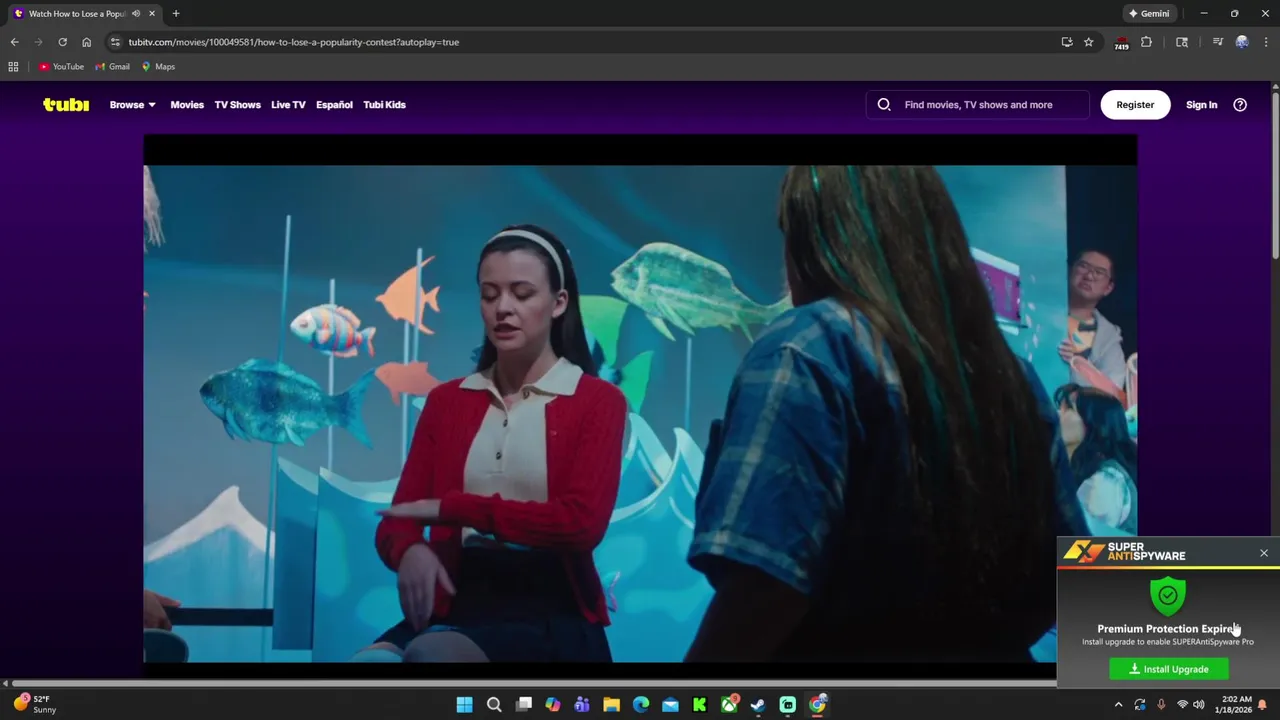Image resolution: width=1280 pixels, height=720 pixels.
Task: Open the extension with 7419 badge
Action: pyautogui.click(x=1122, y=43)
